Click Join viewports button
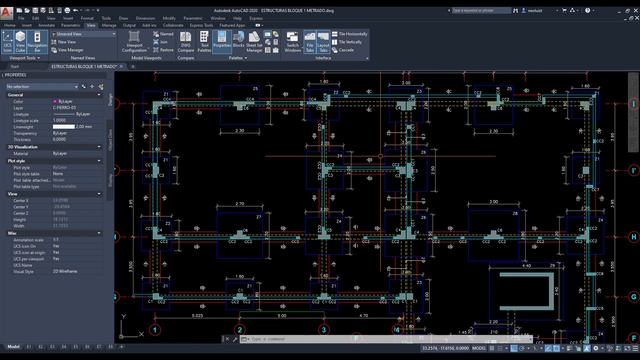This screenshot has width=640, height=360. tap(160, 42)
